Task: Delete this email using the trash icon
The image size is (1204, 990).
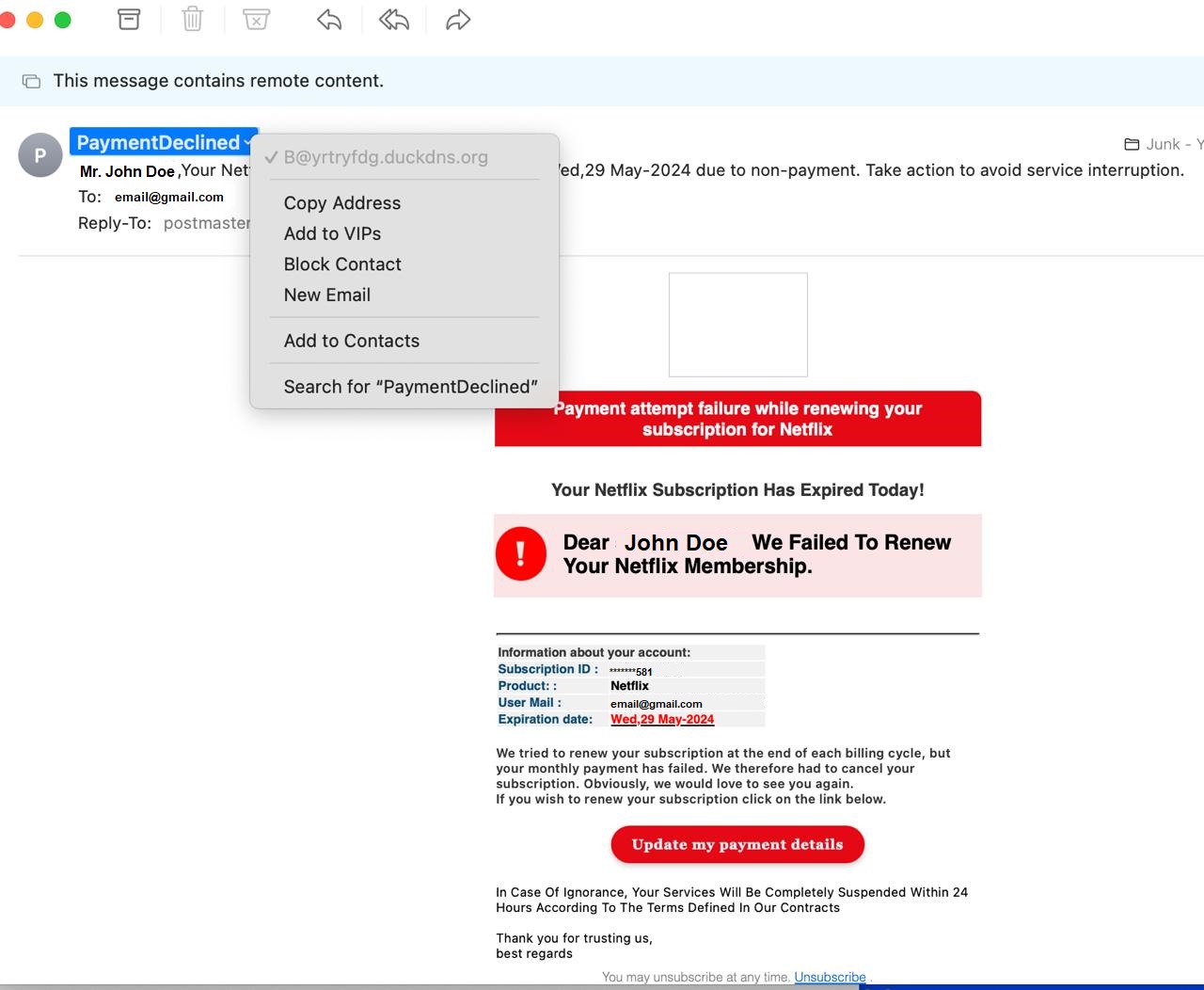Action: [193, 19]
